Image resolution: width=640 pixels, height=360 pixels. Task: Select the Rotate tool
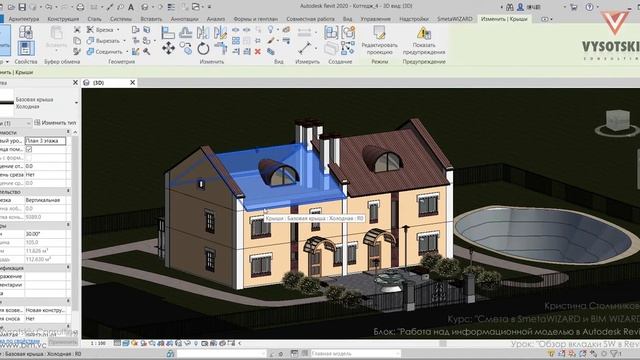coord(203,49)
